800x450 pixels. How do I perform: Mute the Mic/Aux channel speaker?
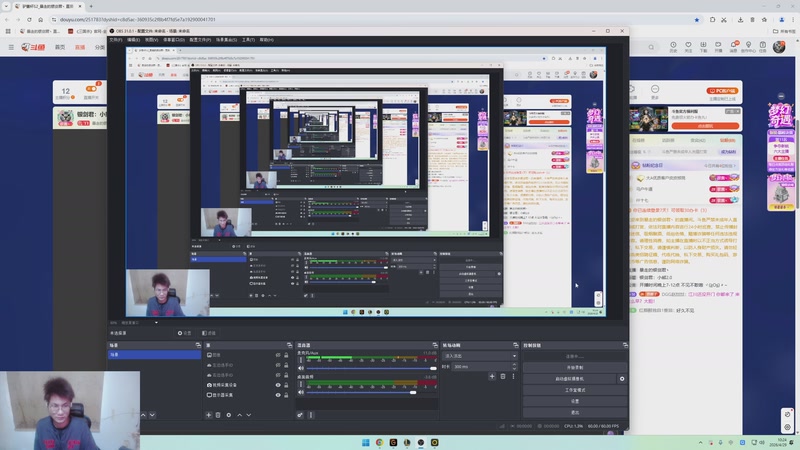tap(301, 368)
